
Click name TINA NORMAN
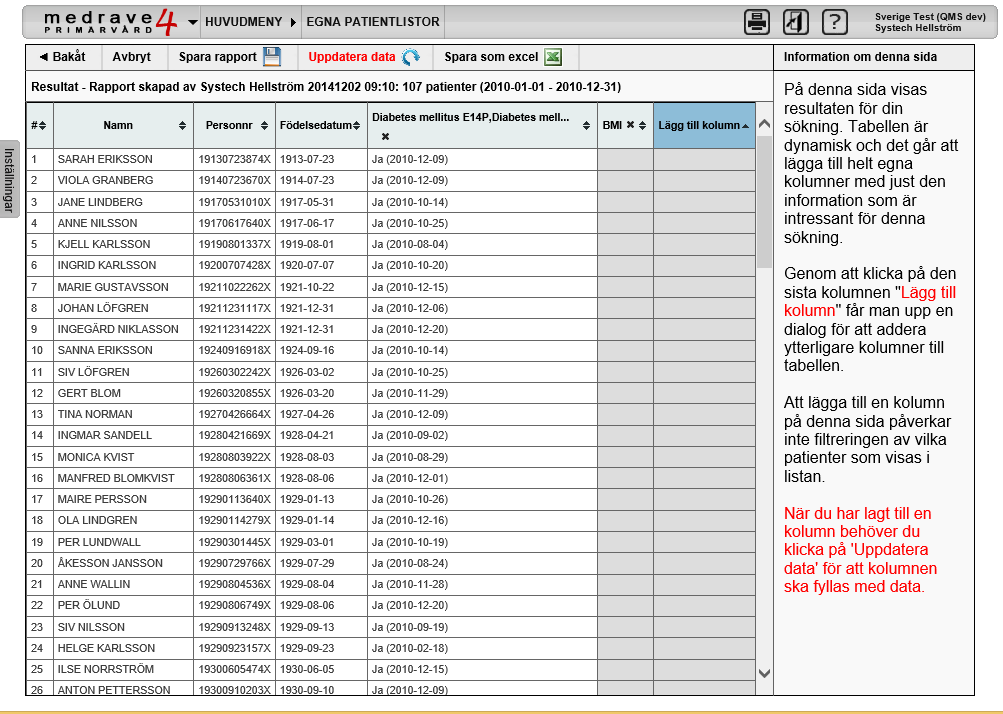(x=95, y=414)
